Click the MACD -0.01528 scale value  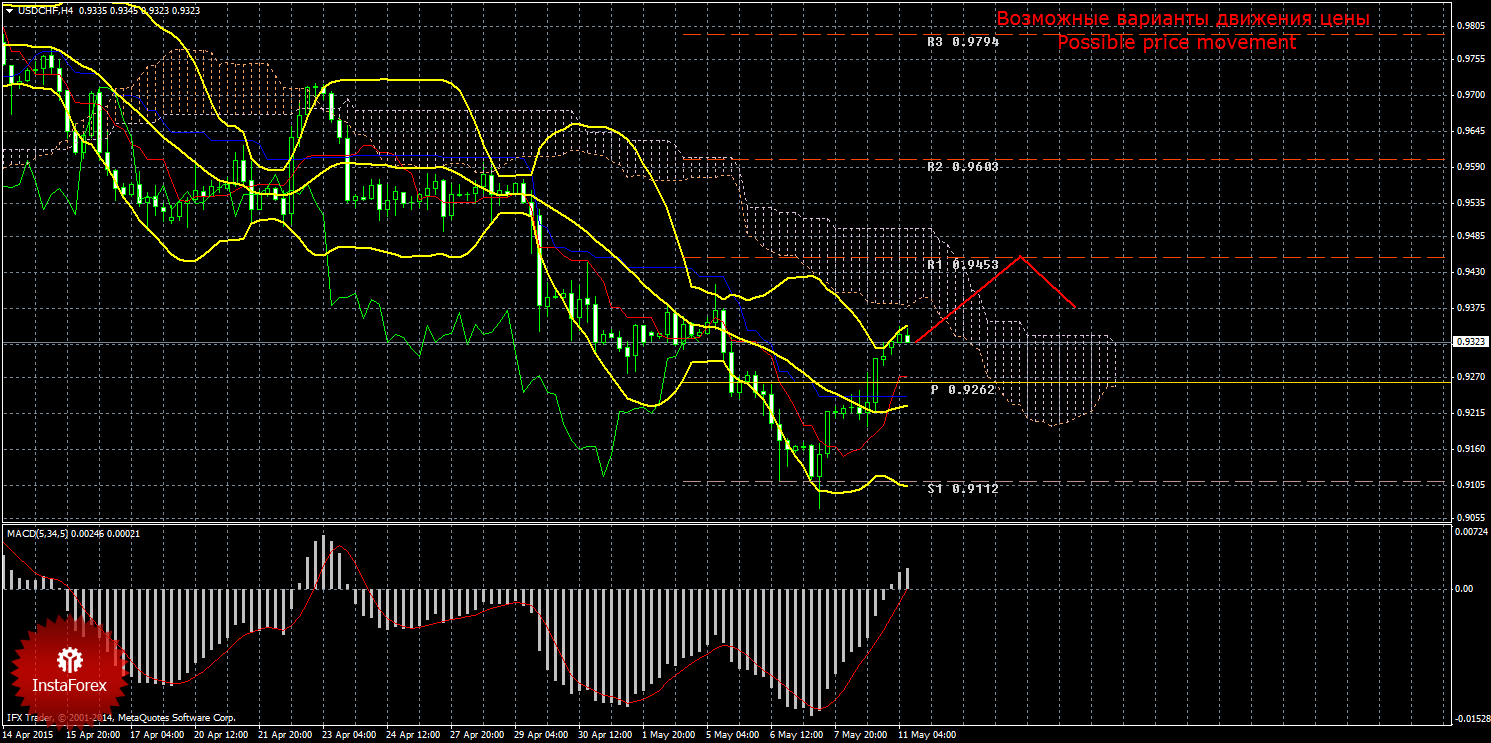click(1471, 719)
